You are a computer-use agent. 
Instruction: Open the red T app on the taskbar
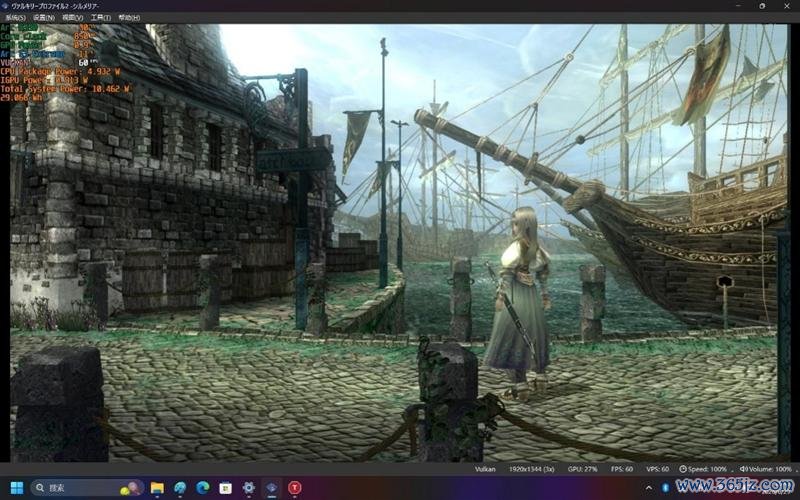click(x=294, y=488)
